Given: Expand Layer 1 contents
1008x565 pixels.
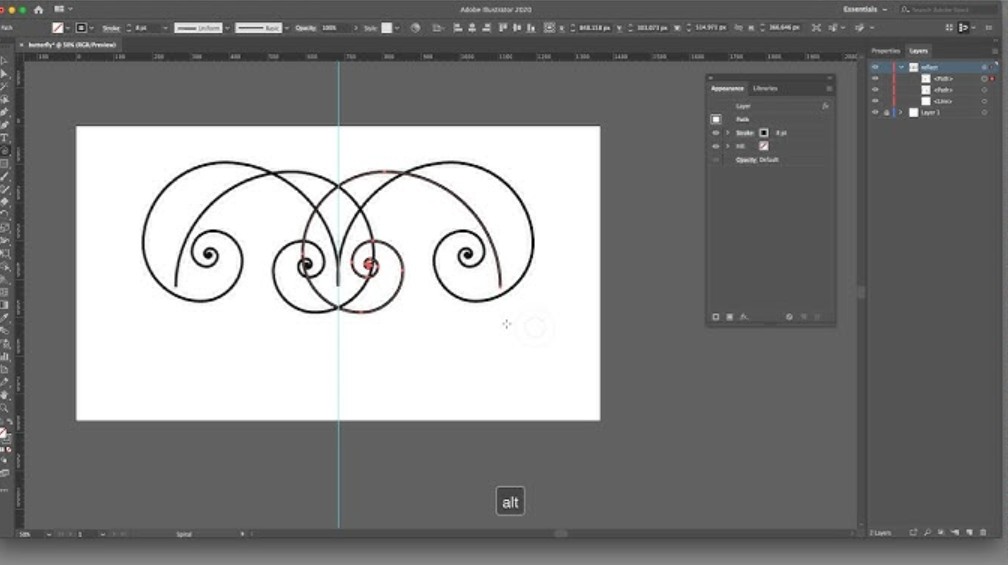Looking at the screenshot, I should (901, 113).
